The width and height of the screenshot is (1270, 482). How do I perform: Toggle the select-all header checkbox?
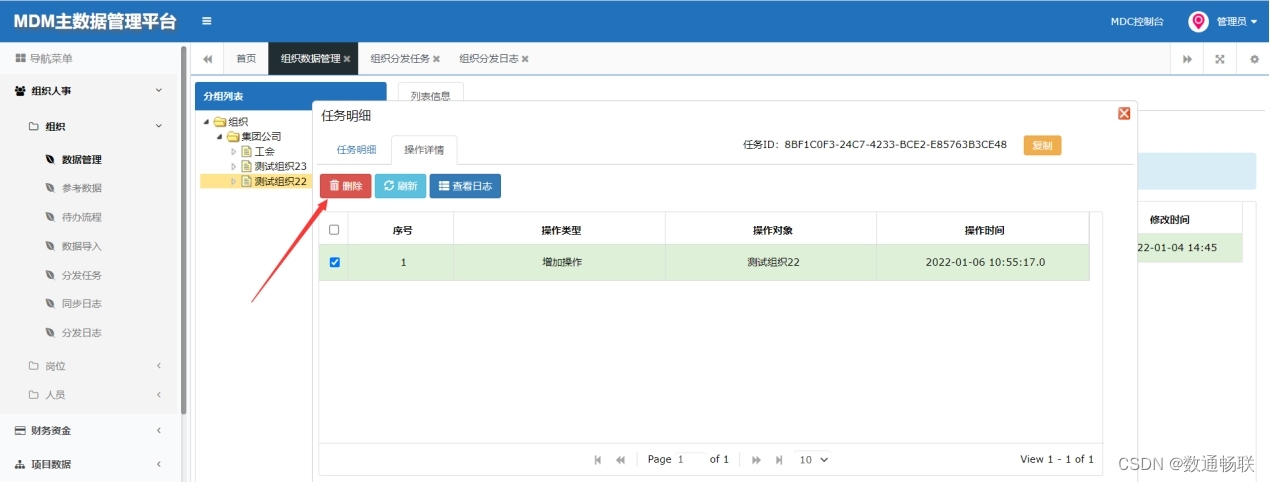[x=334, y=230]
